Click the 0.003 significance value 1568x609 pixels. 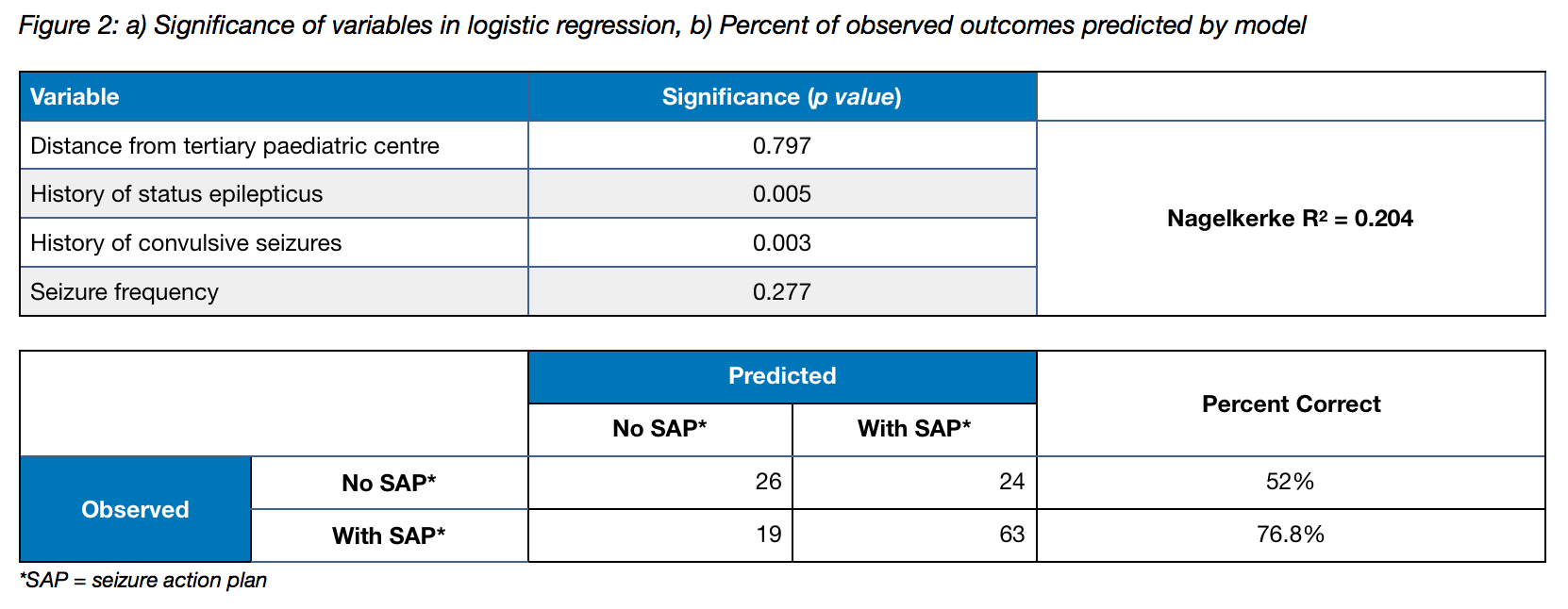click(x=781, y=243)
